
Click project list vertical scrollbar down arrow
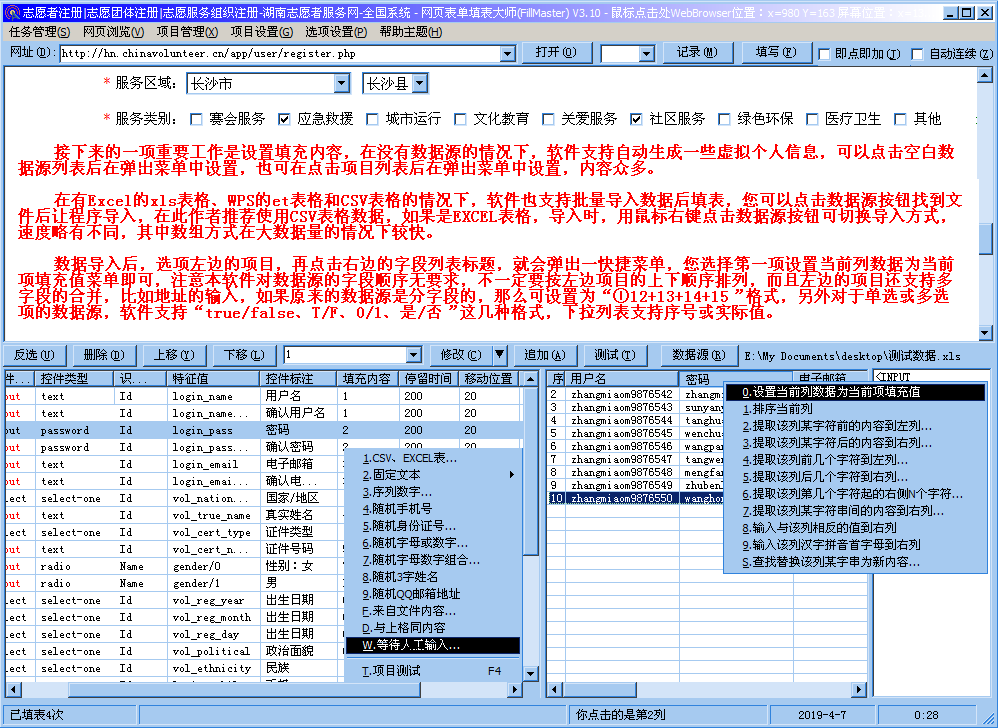click(x=530, y=673)
